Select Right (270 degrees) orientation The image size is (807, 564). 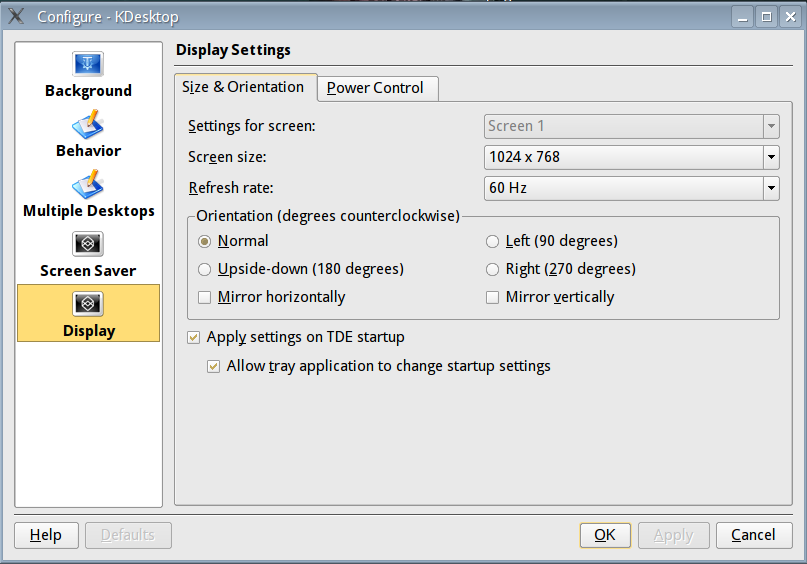pyautogui.click(x=493, y=269)
